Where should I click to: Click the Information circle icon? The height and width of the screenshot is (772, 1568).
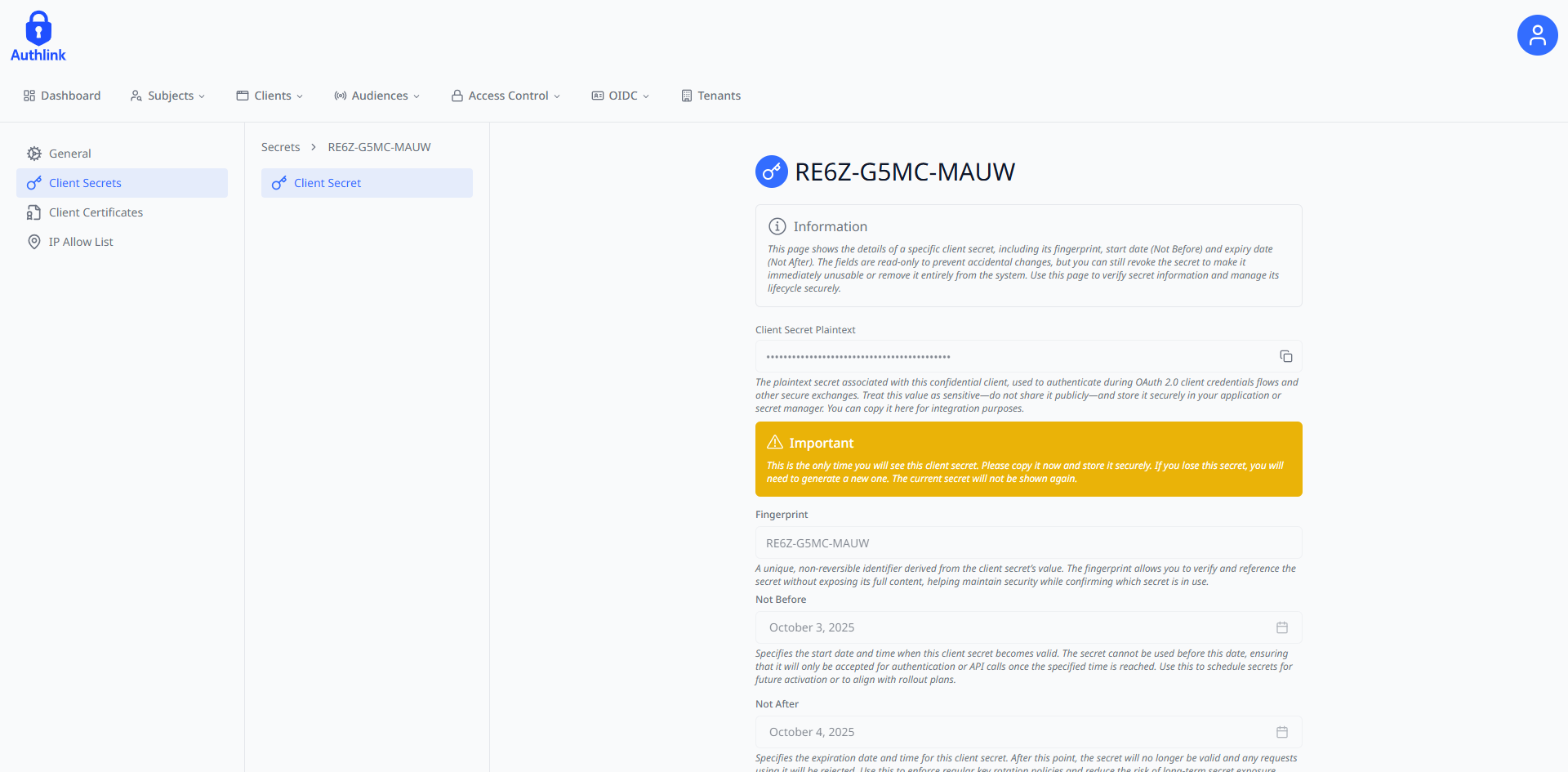click(777, 226)
